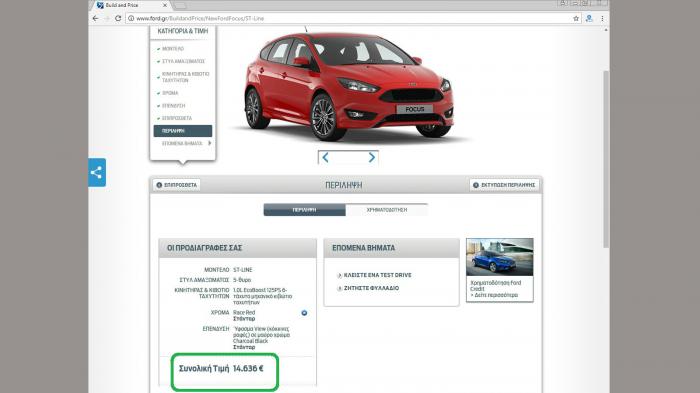Click the address bar URL field
Screen dimensions: 700x393
click(x=348, y=18)
